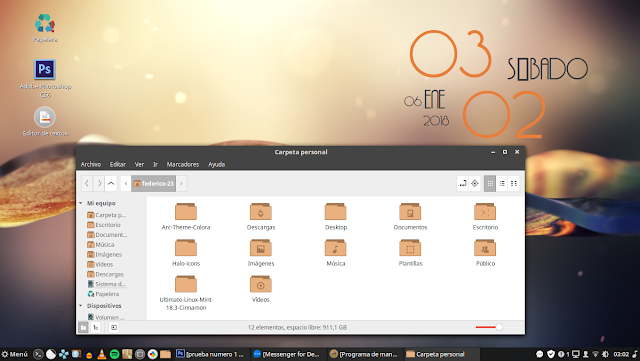Image resolution: width=640 pixels, height=361 pixels.
Task: Show places in sidebar via status bar button
Action: [x=83, y=327]
